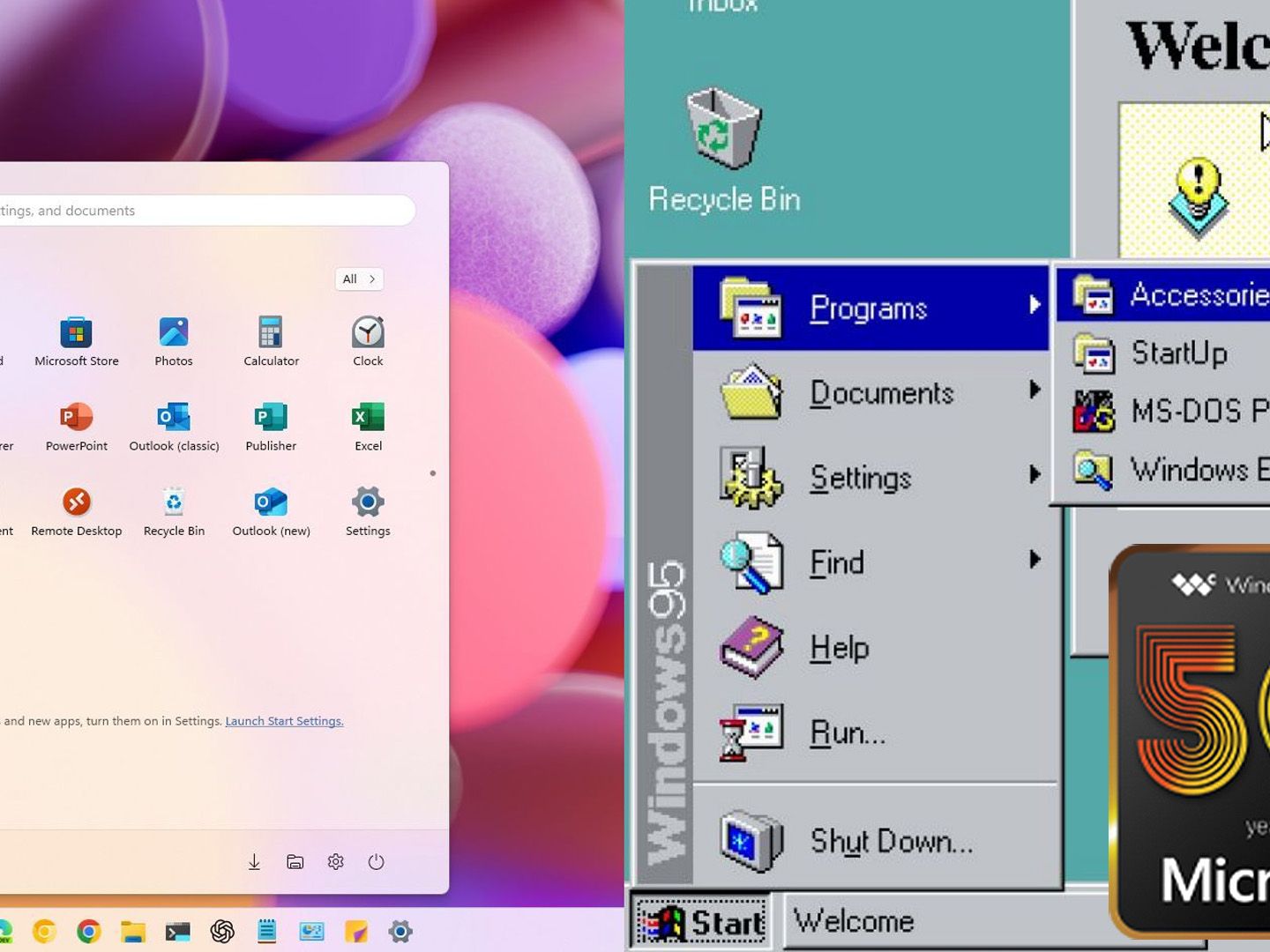The image size is (1270, 952).
Task: Launch PowerPoint from the Start menu
Action: point(77,427)
